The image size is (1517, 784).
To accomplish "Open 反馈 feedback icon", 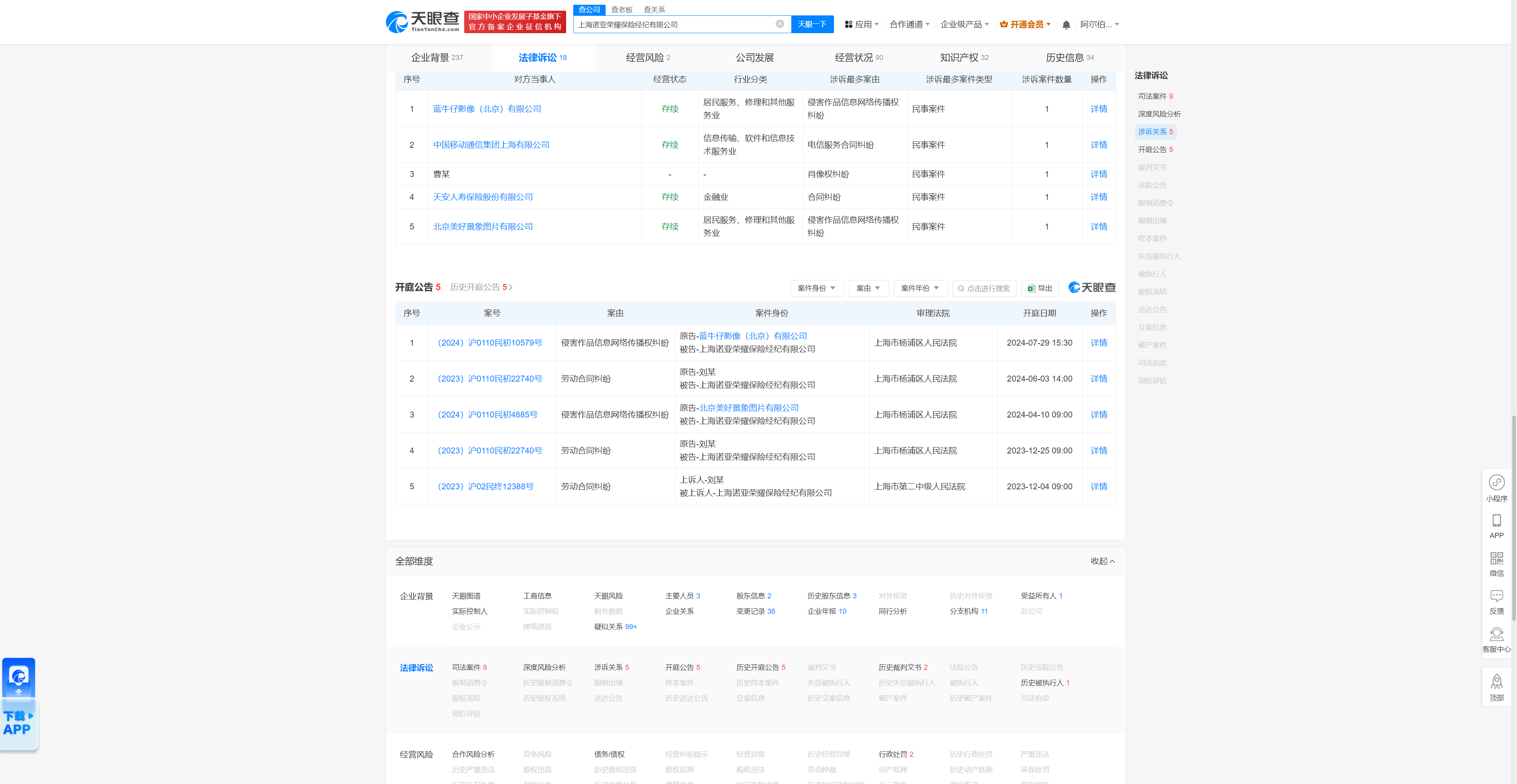I will [x=1496, y=602].
